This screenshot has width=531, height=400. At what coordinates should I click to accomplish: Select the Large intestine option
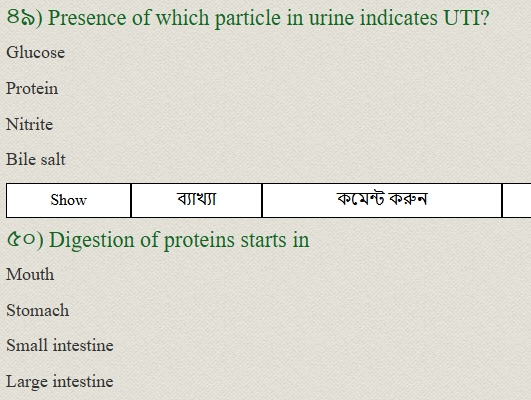tap(60, 382)
